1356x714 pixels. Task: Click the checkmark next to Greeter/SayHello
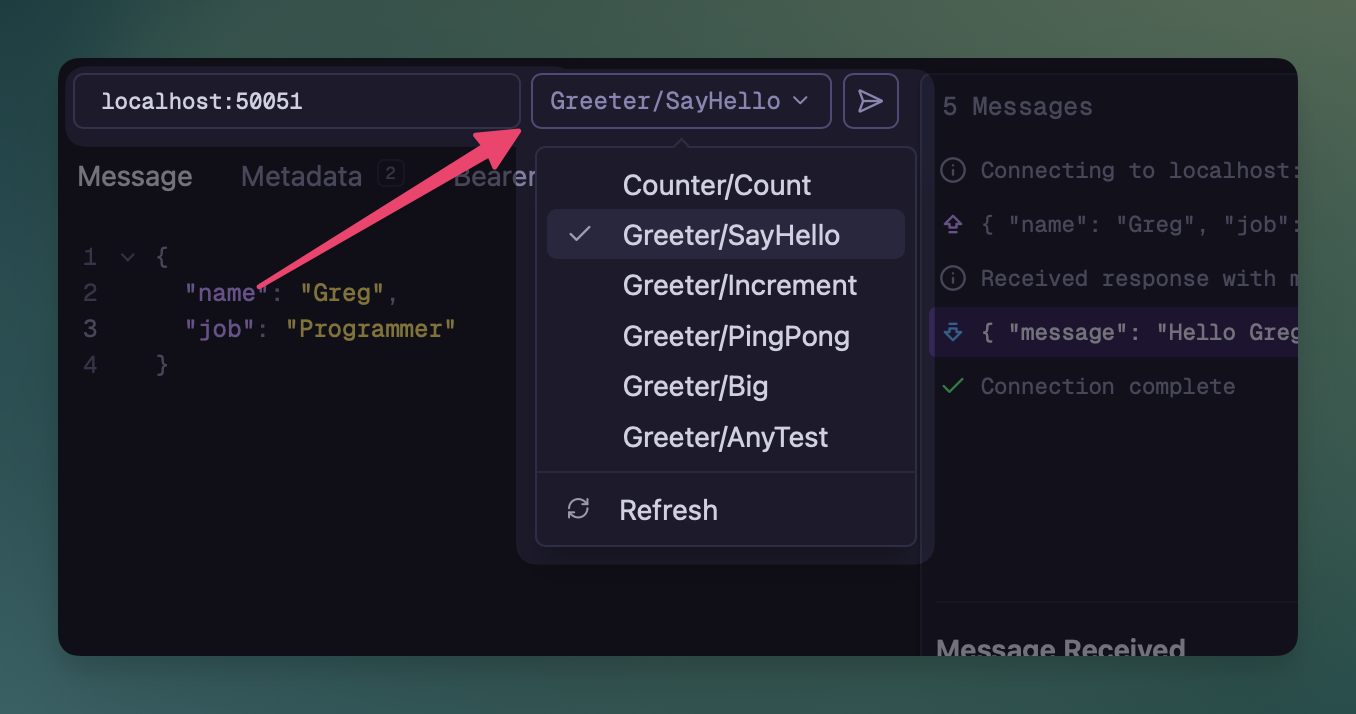pyautogui.click(x=579, y=235)
